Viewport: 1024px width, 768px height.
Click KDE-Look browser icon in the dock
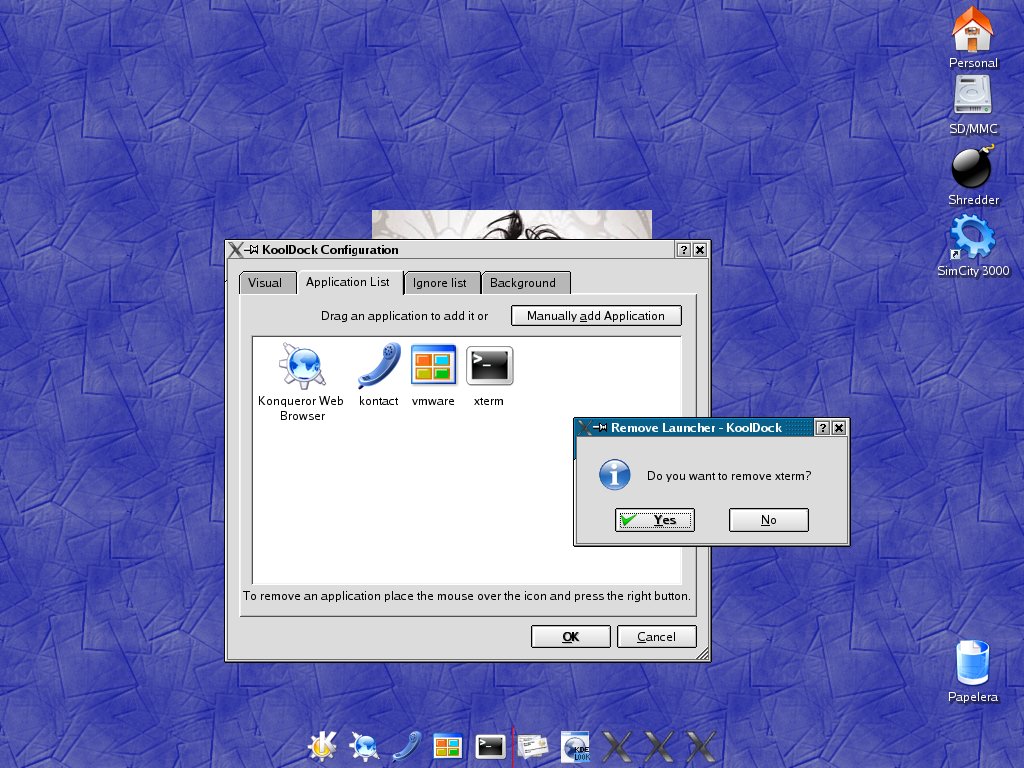click(575, 746)
